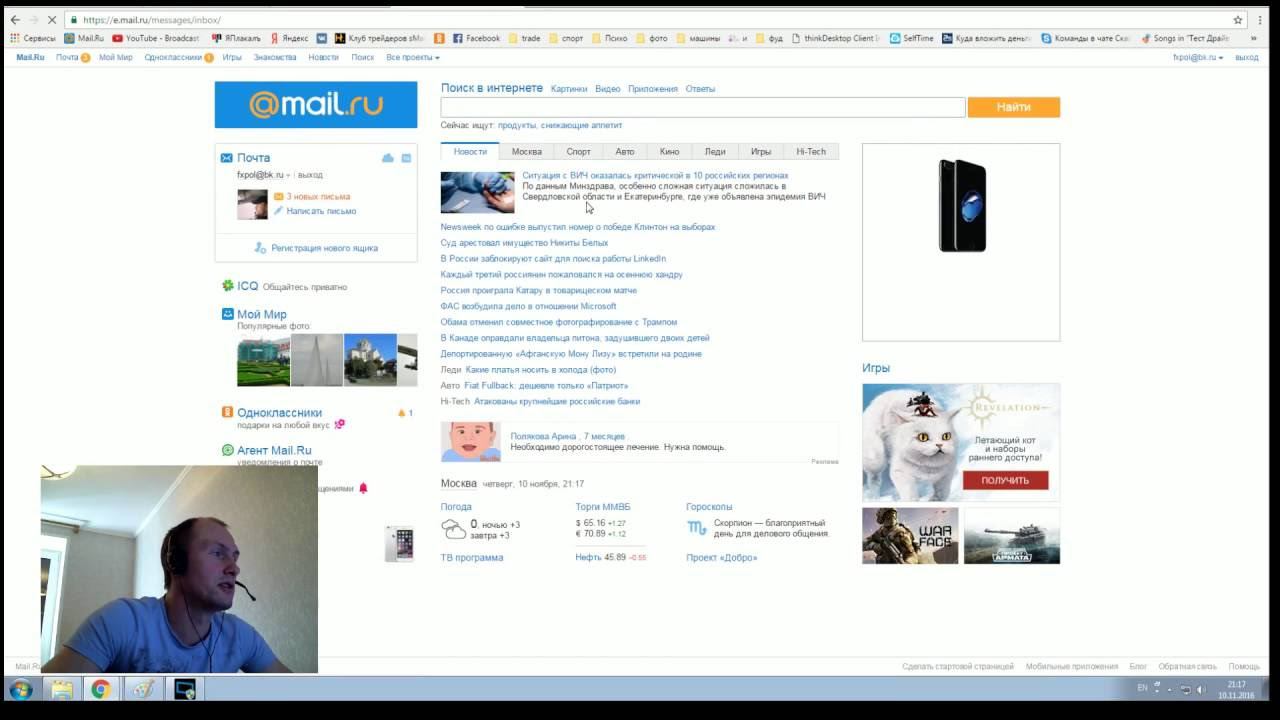The width and height of the screenshot is (1280, 720).
Task: Switch to the Hi-Tech news tab
Action: tap(811, 152)
